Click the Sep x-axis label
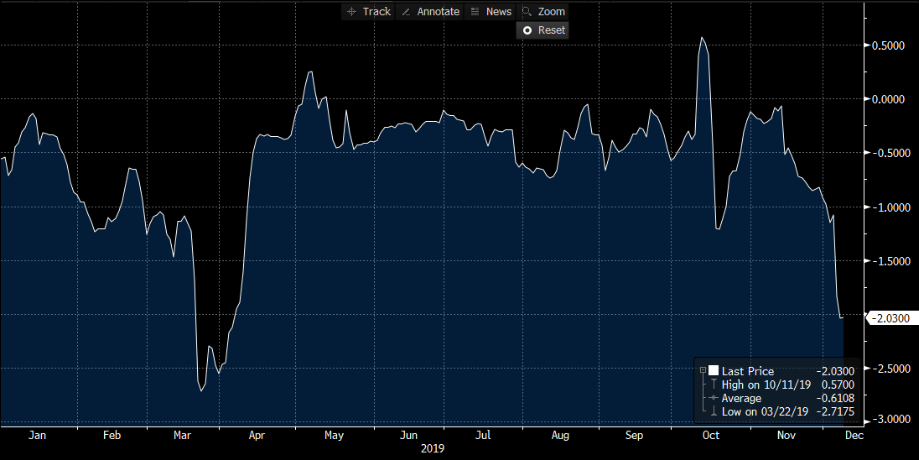 (x=634, y=435)
